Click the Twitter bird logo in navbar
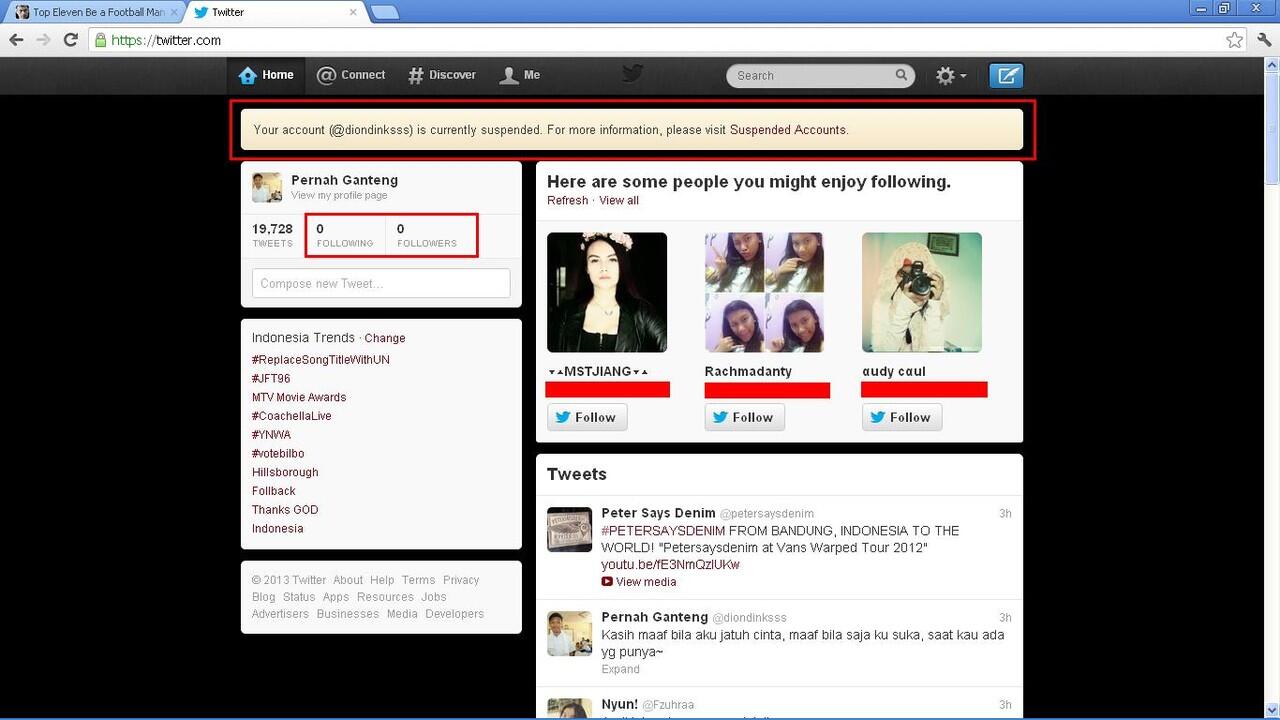 pos(632,74)
